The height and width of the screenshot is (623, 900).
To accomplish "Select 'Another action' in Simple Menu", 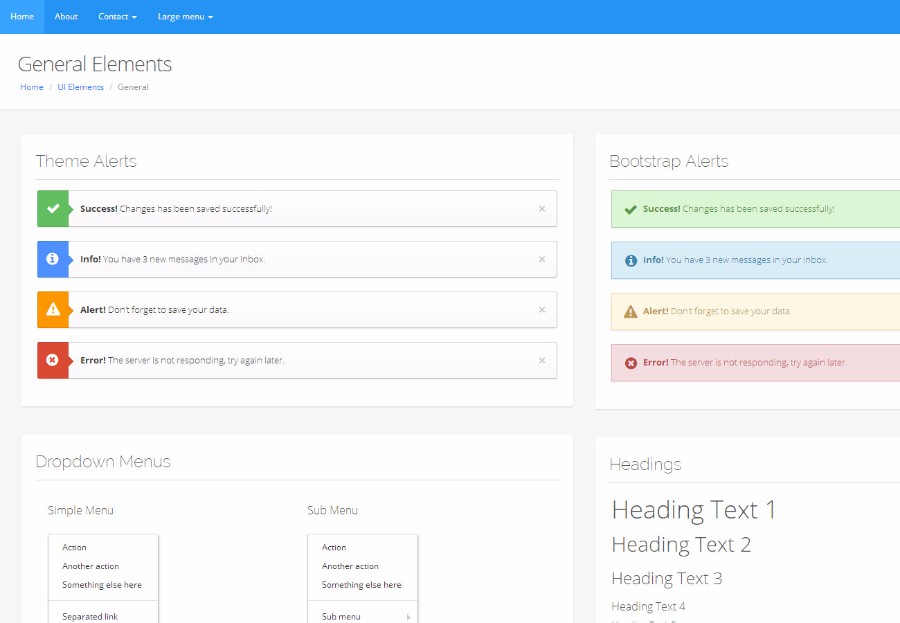I will tap(90, 566).
